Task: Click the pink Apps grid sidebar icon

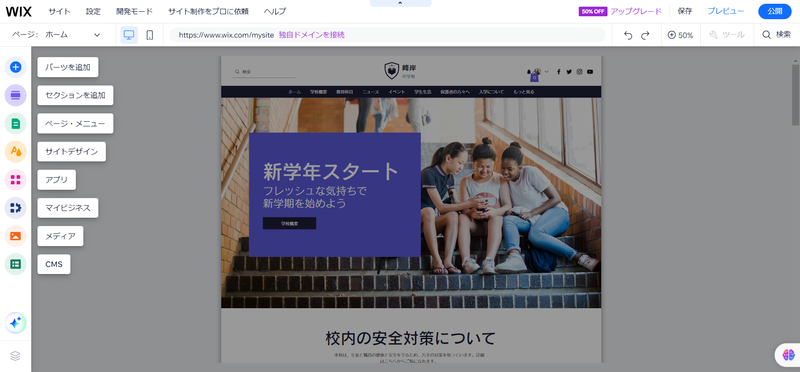Action: point(15,180)
